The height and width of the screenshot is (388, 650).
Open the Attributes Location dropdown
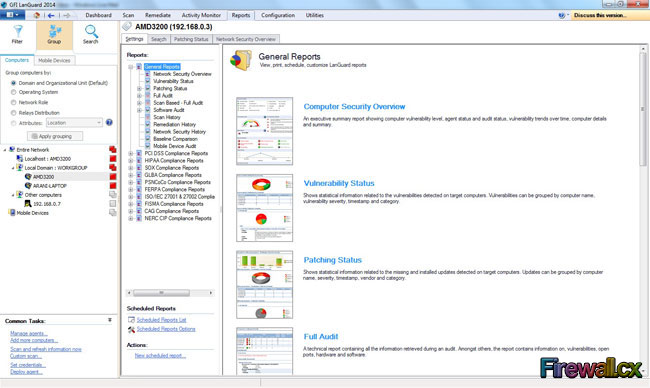[74, 123]
